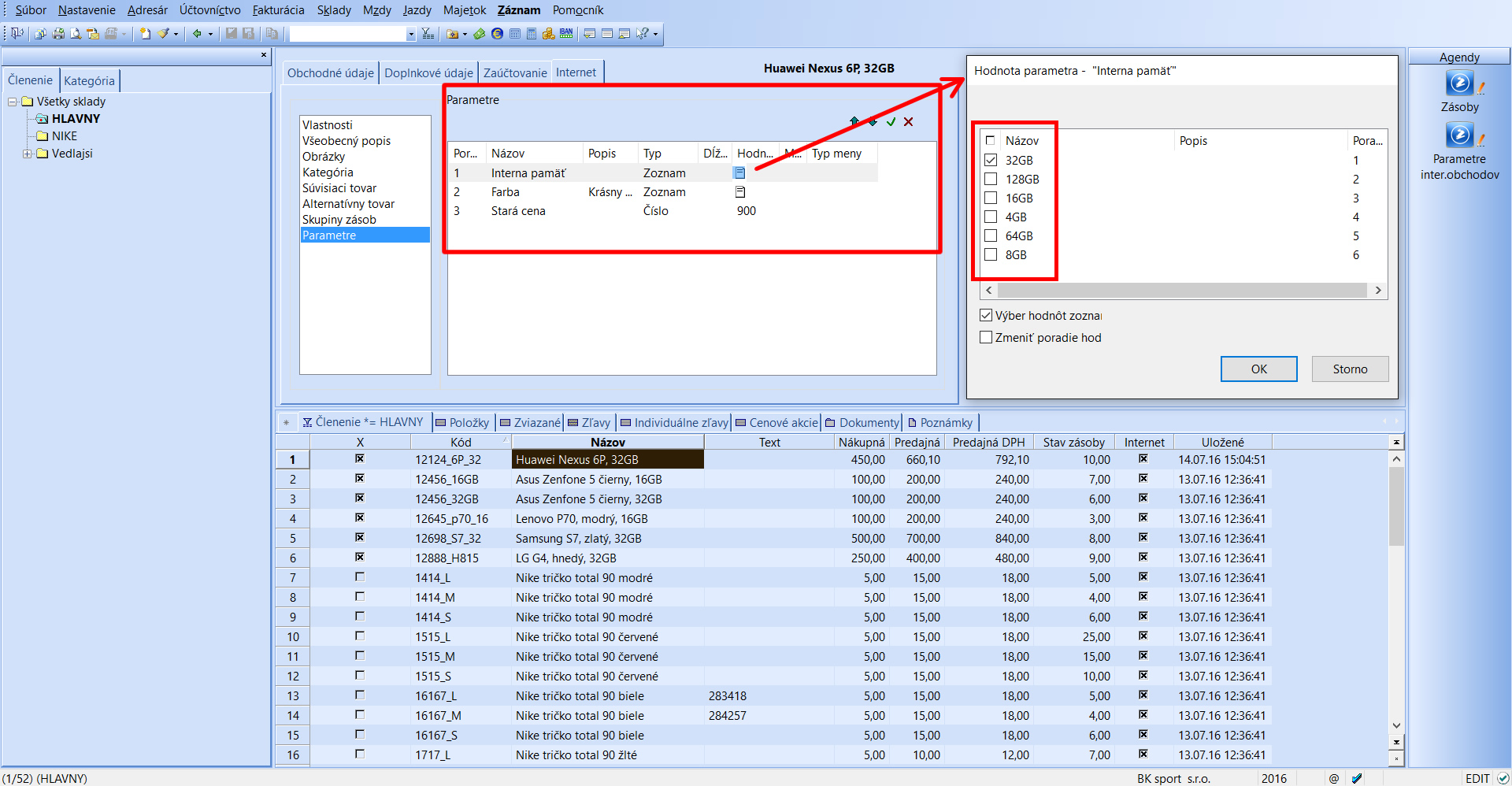Open the Účtovníctvo menu
Image resolution: width=1512 pixels, height=786 pixels.
(210, 10)
